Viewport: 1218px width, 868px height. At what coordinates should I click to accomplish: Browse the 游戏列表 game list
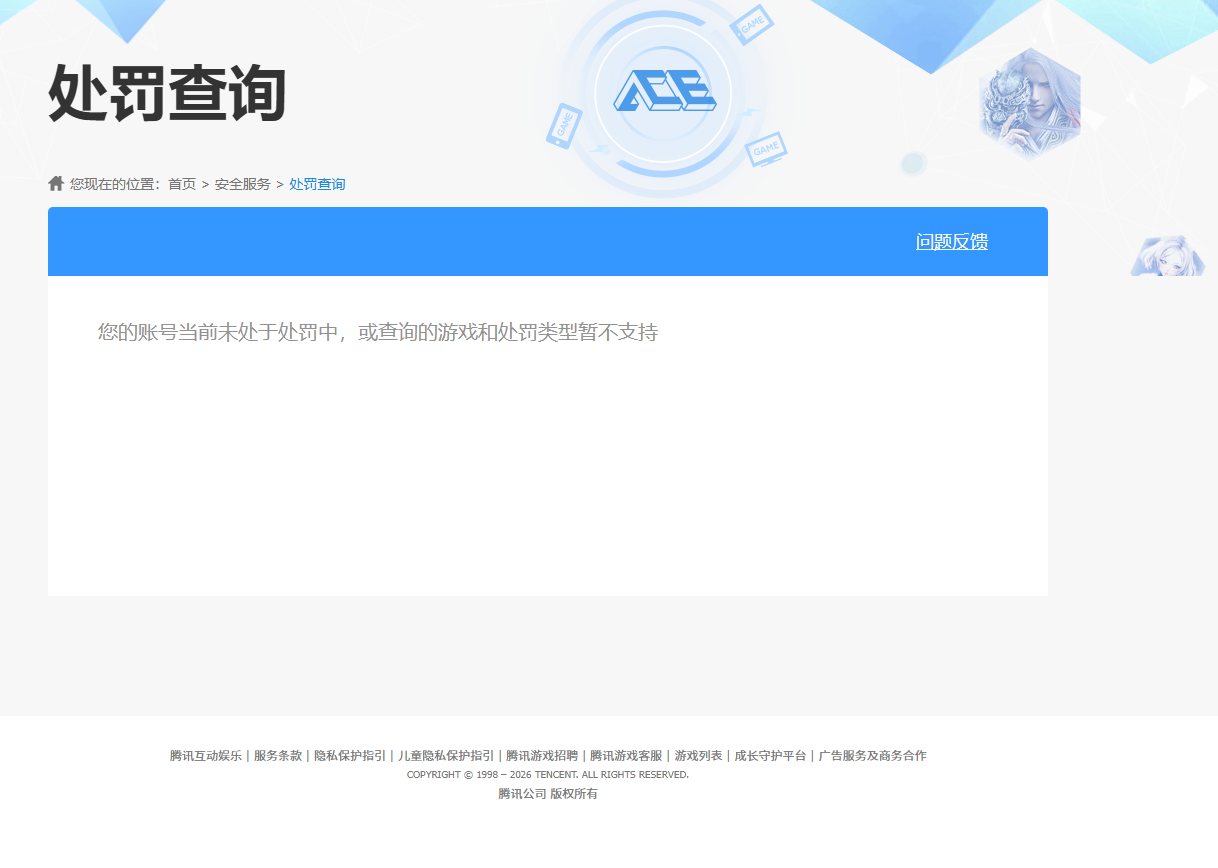click(697, 756)
